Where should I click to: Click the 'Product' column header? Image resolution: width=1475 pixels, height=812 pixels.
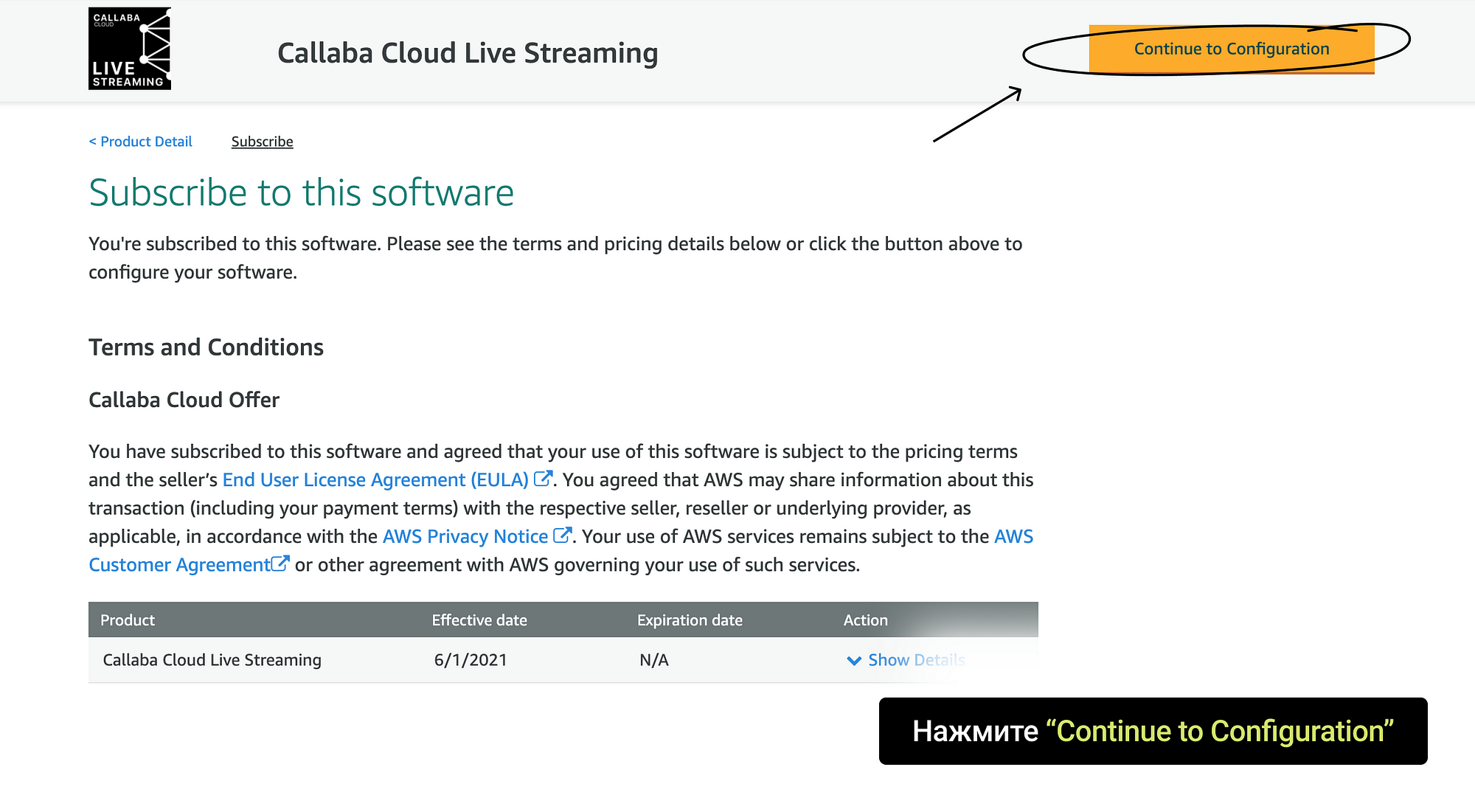(128, 620)
